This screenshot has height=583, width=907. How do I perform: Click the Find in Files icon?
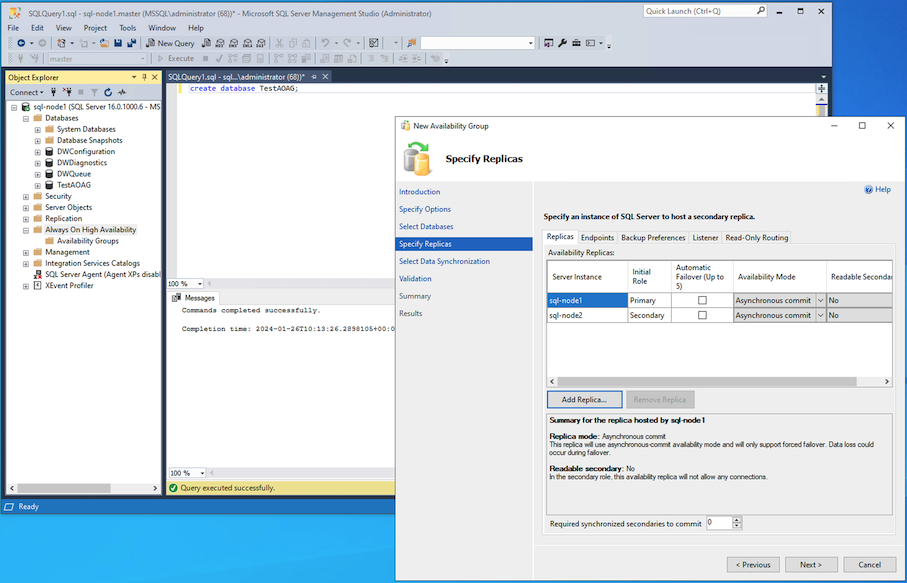[411, 43]
